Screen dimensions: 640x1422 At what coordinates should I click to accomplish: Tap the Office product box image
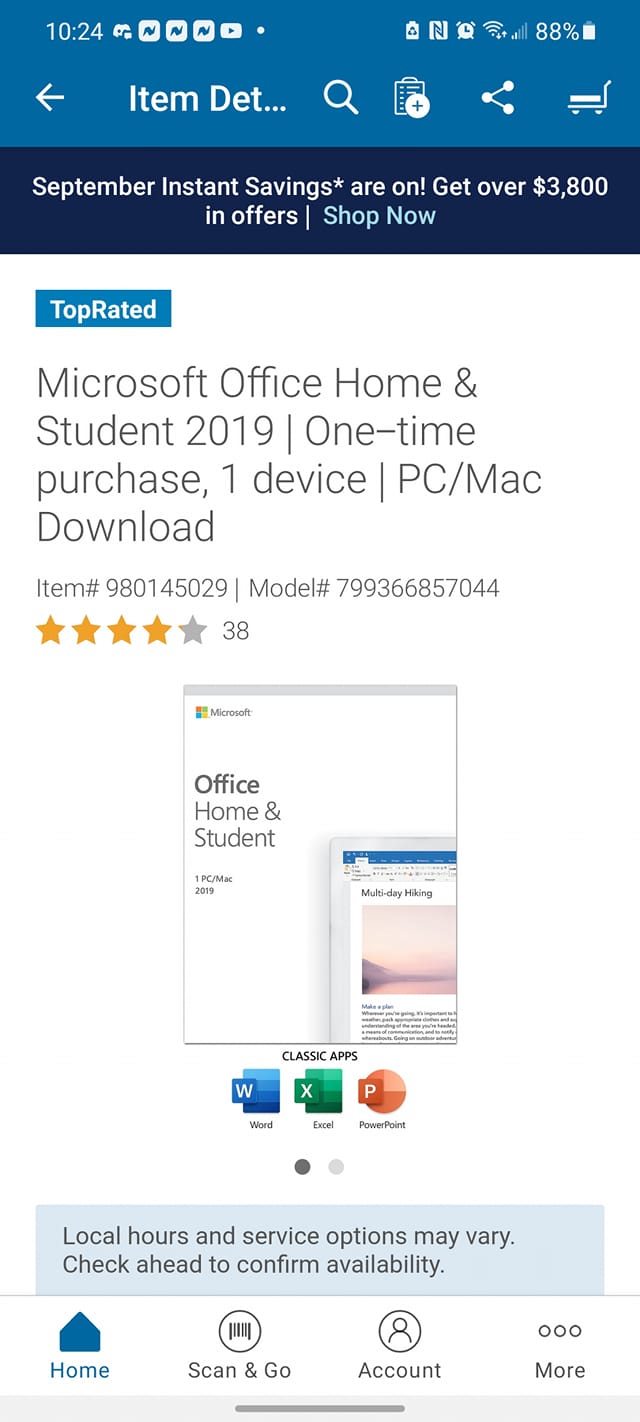[320, 864]
